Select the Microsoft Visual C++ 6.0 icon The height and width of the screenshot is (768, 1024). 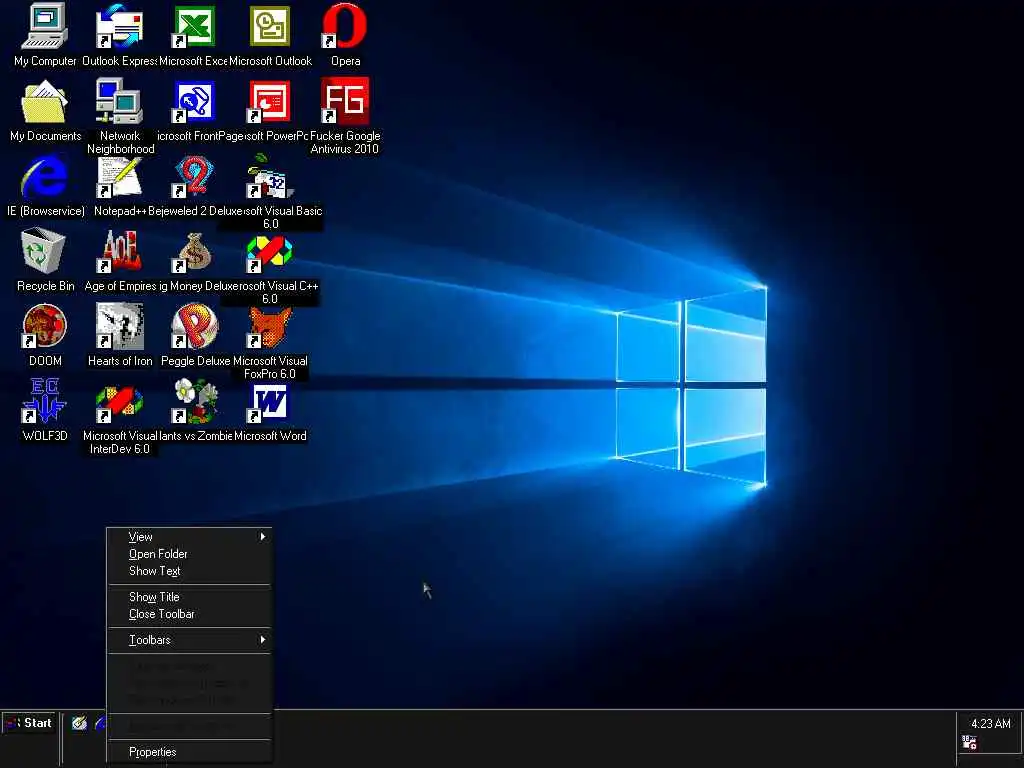tap(269, 252)
